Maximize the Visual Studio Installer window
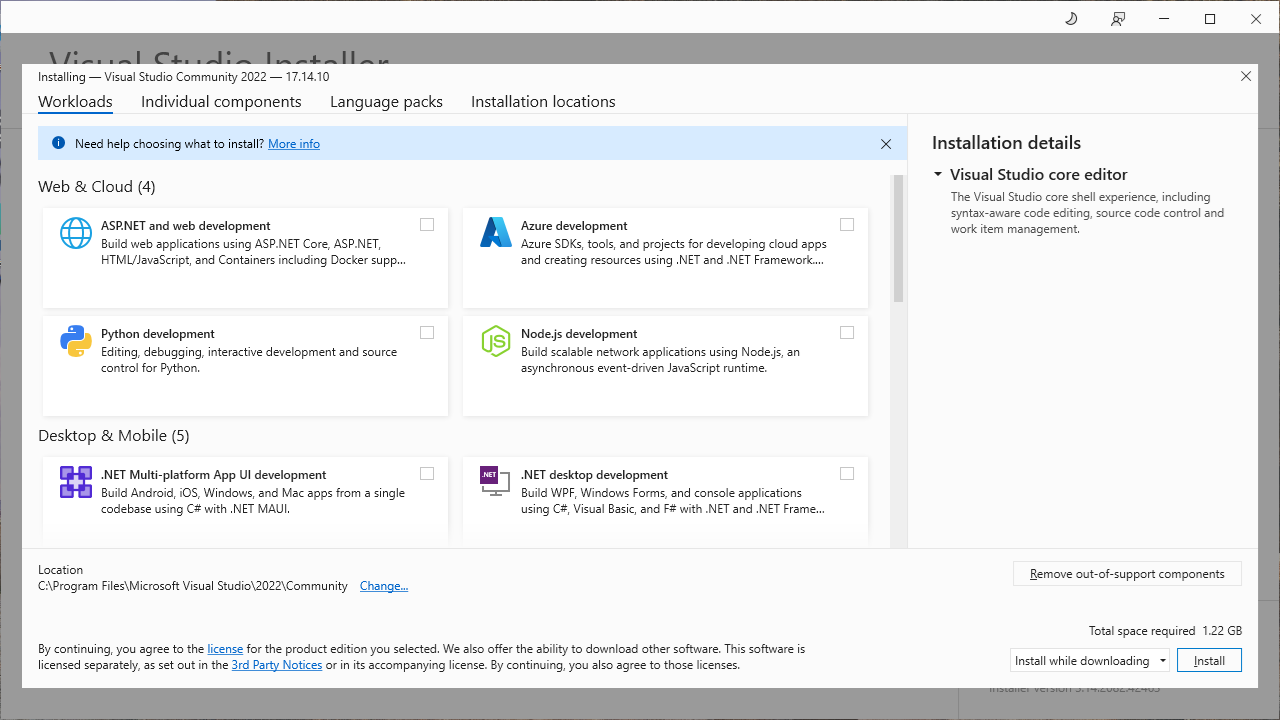 coord(1210,19)
